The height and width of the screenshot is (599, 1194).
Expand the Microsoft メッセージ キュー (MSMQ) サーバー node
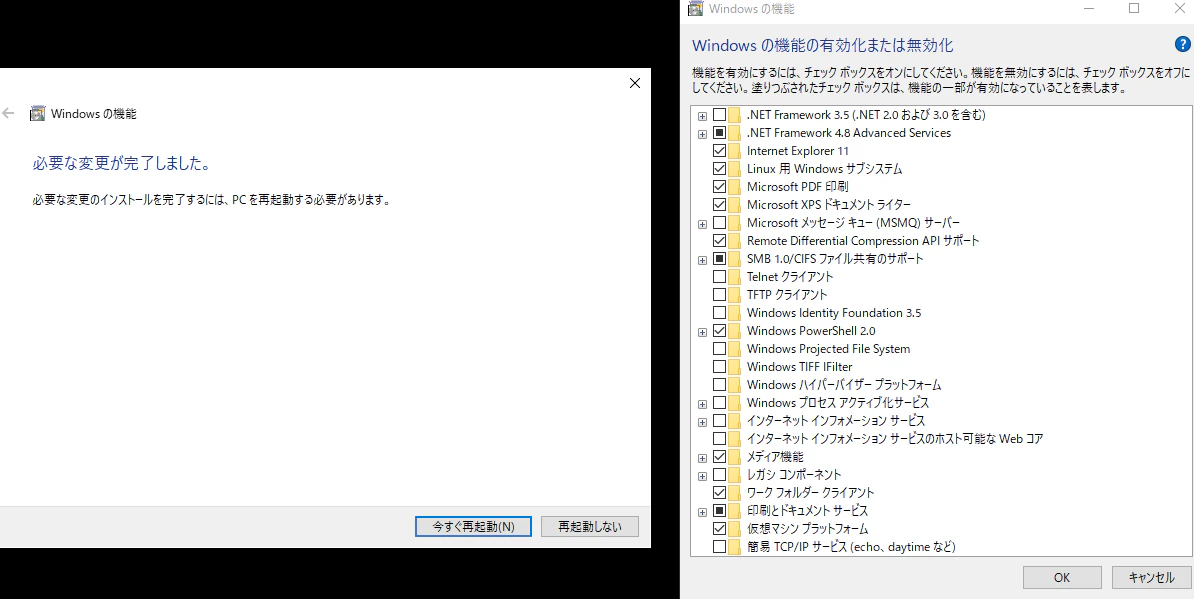pyautogui.click(x=702, y=224)
